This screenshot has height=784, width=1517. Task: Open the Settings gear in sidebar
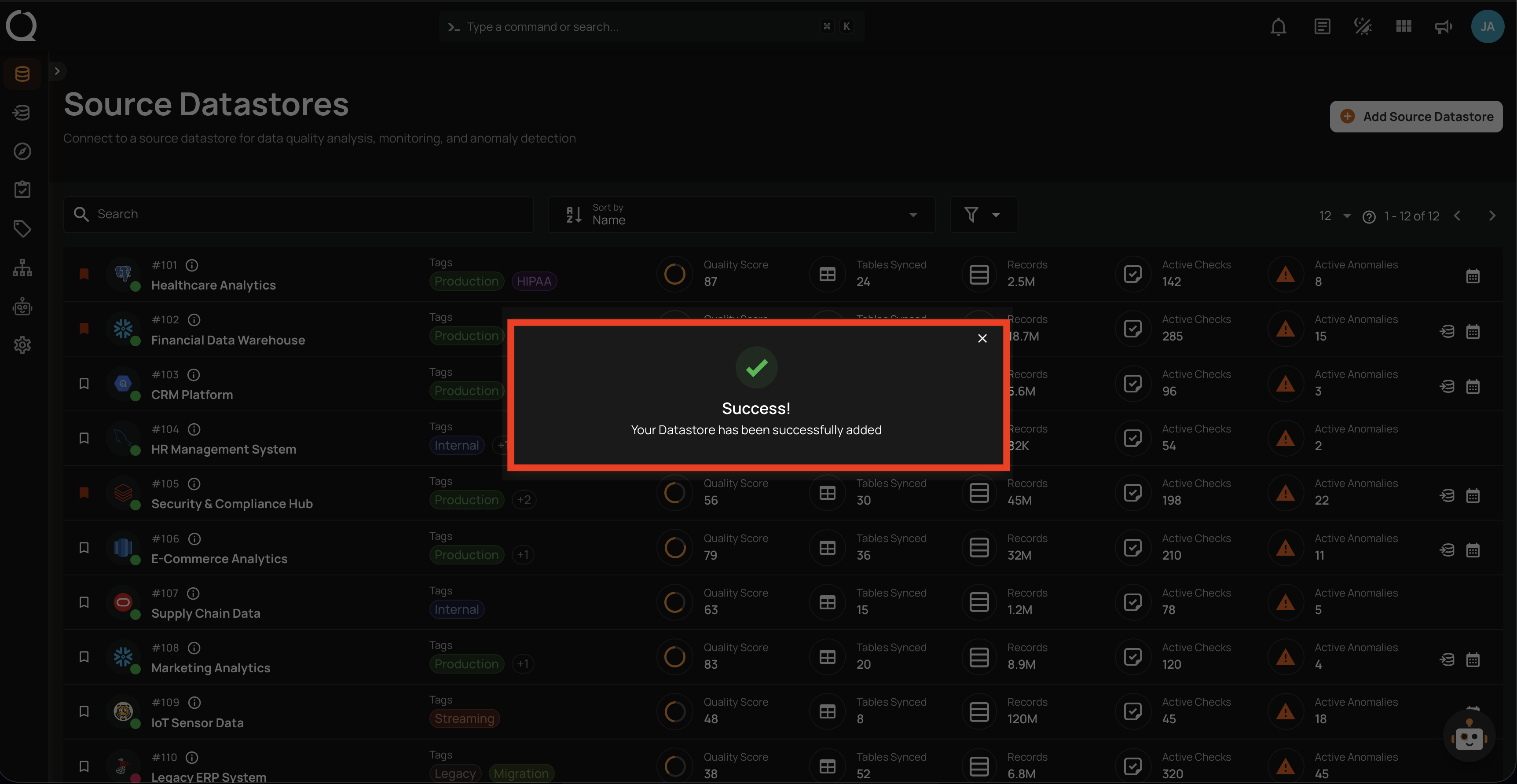pyautogui.click(x=22, y=344)
